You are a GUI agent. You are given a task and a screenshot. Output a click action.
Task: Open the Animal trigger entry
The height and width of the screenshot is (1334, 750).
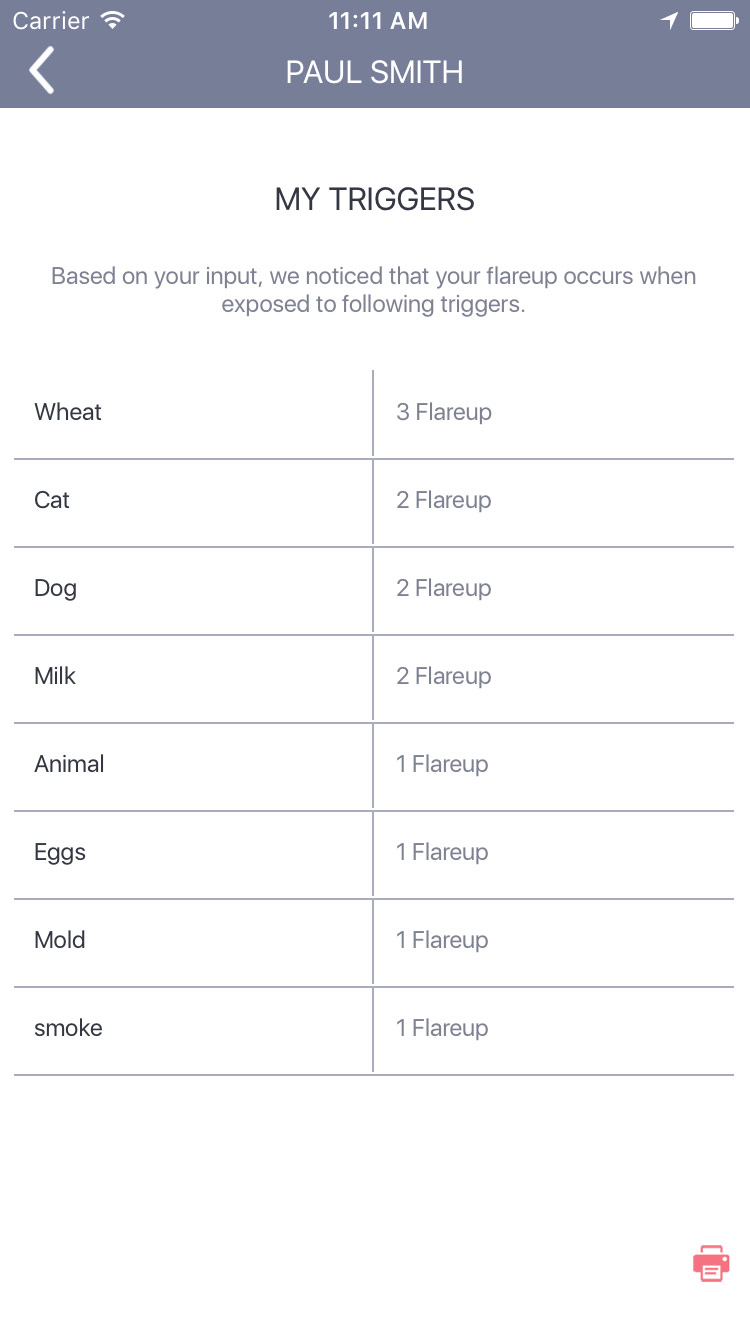click(x=374, y=766)
